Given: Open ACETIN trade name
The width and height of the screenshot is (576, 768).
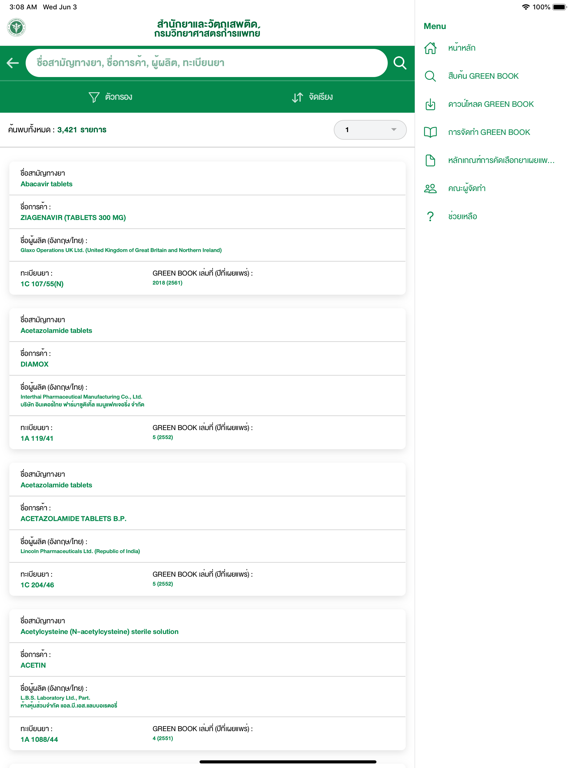Looking at the screenshot, I should pyautogui.click(x=33, y=666).
